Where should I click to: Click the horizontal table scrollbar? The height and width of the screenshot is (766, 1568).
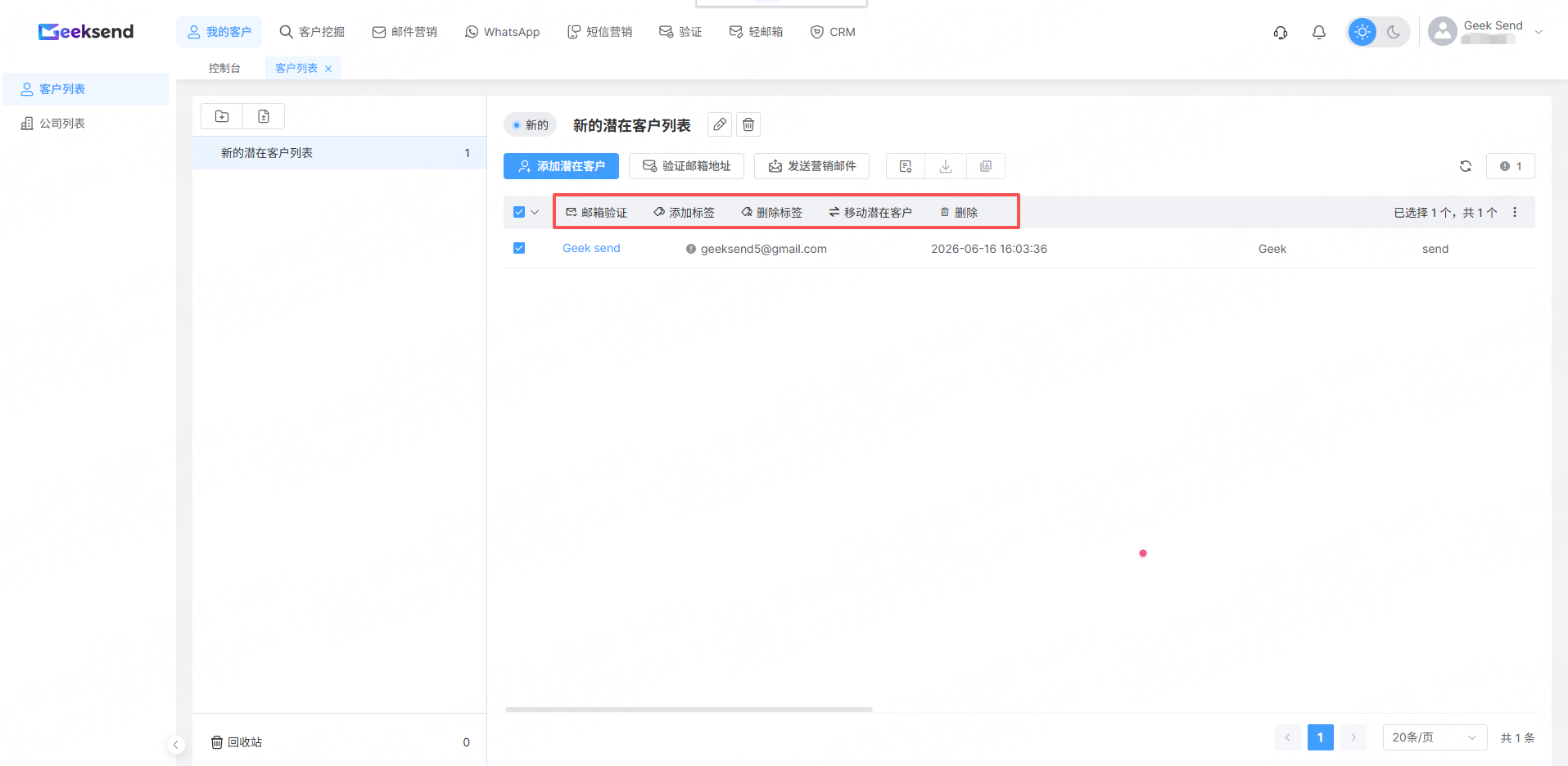pos(689,710)
